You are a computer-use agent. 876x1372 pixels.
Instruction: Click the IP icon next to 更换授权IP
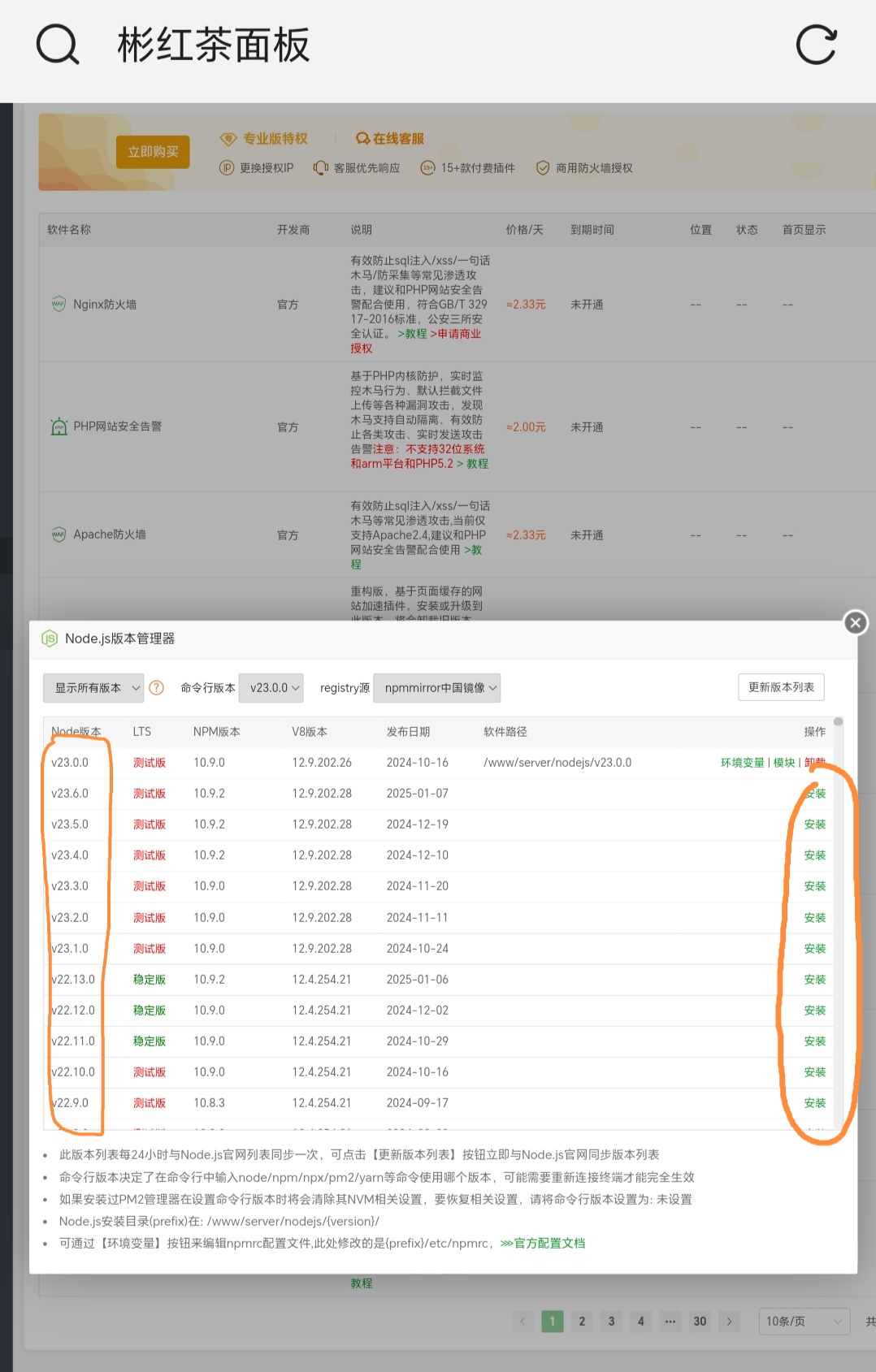click(x=227, y=168)
